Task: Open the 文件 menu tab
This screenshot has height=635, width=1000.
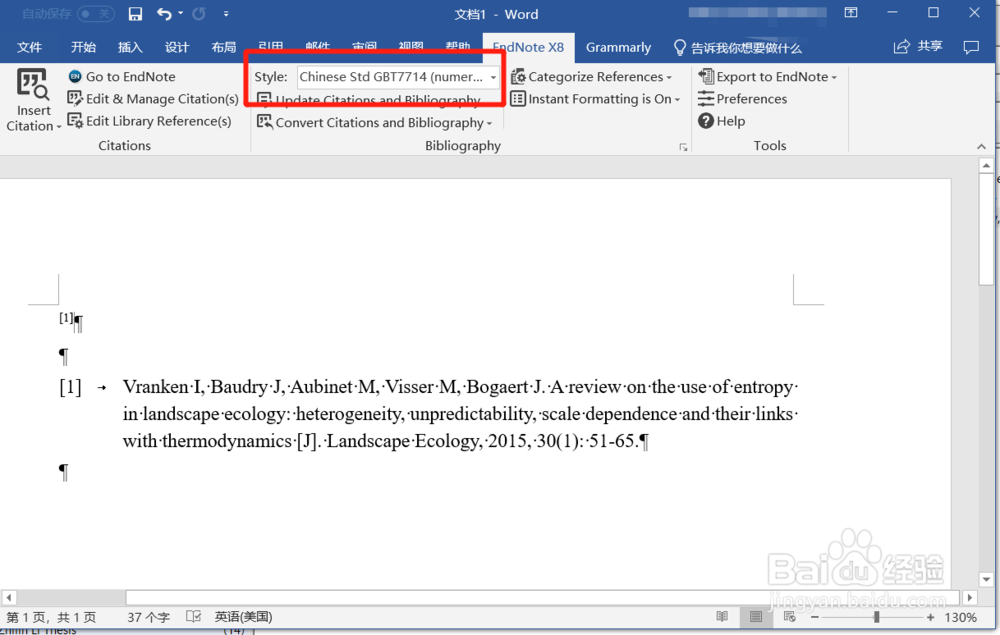Action: [x=29, y=47]
